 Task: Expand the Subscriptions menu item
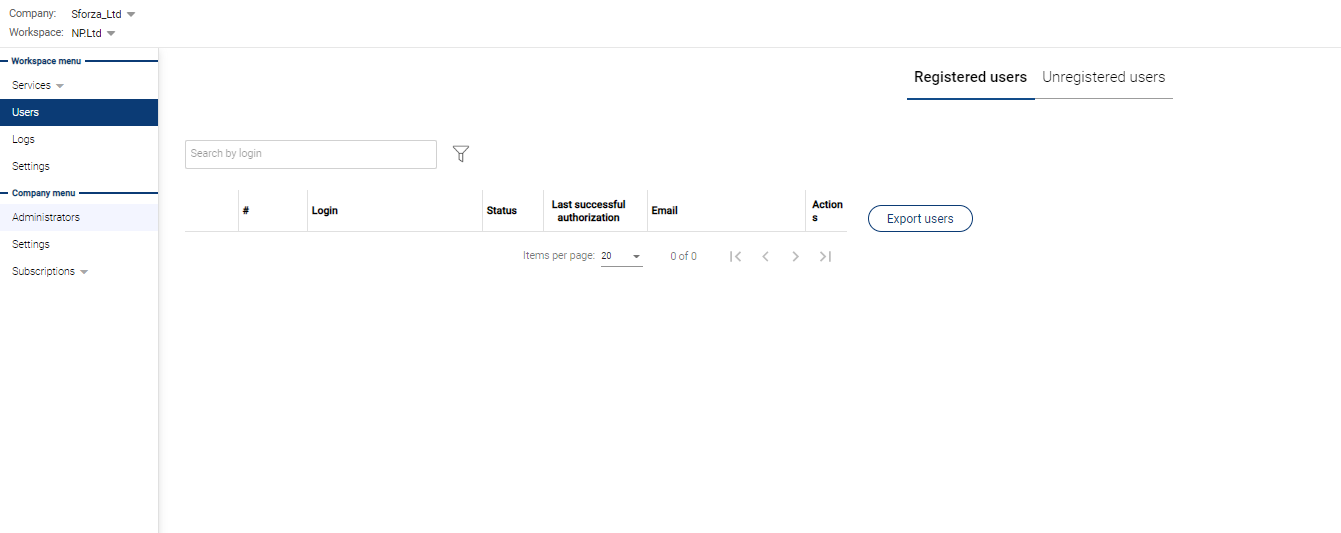tap(50, 272)
